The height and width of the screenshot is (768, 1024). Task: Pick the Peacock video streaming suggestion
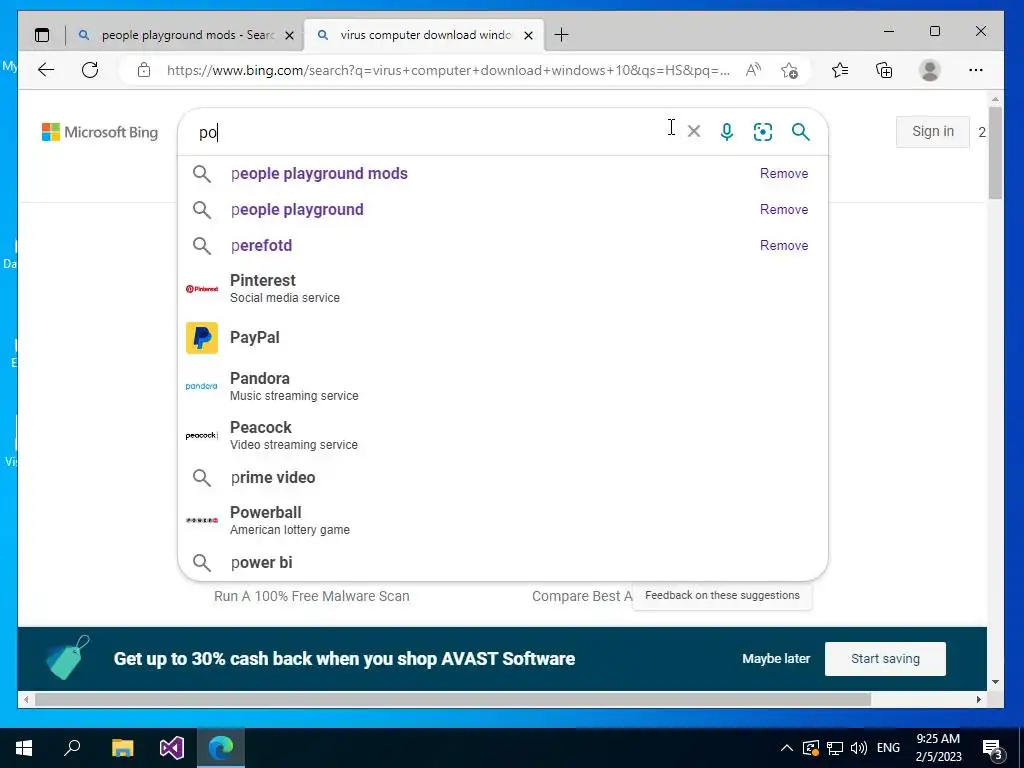[x=503, y=435]
